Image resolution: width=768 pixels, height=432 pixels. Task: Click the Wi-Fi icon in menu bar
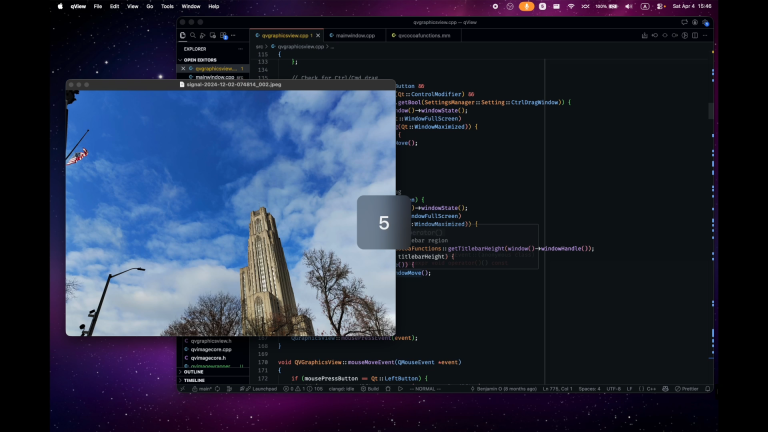tap(571, 6)
